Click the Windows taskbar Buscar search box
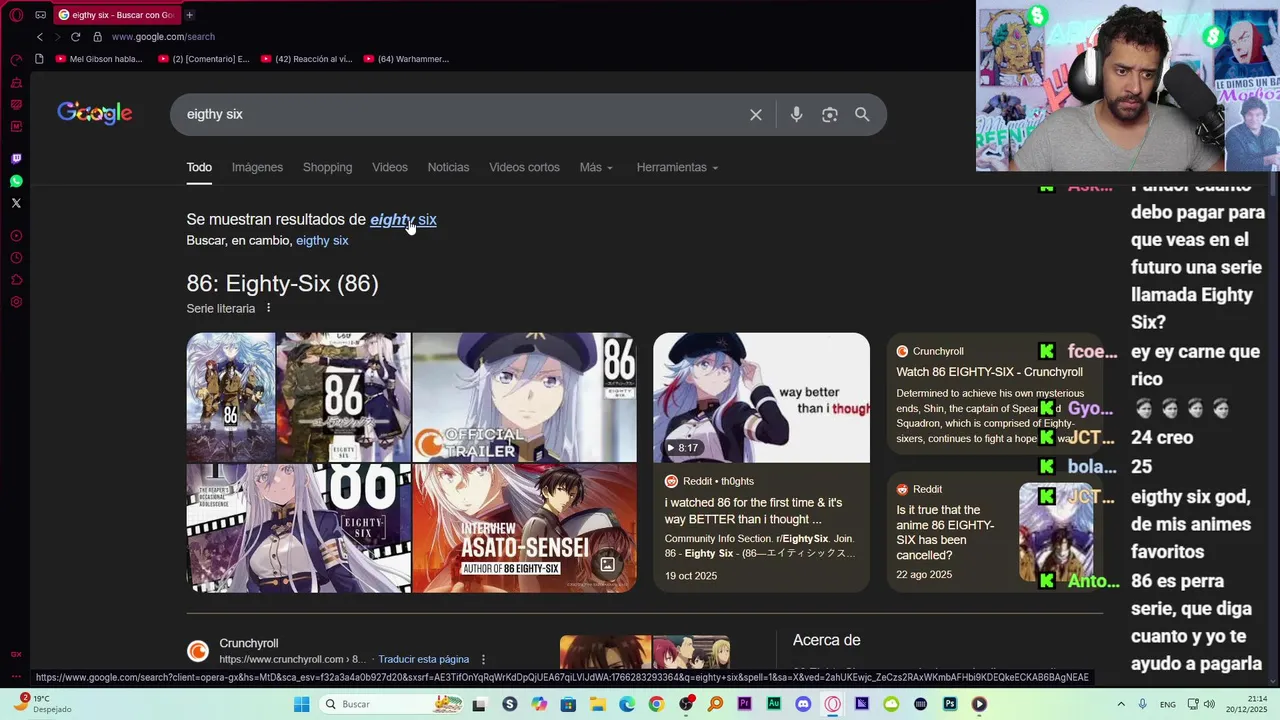1280x720 pixels. point(392,704)
